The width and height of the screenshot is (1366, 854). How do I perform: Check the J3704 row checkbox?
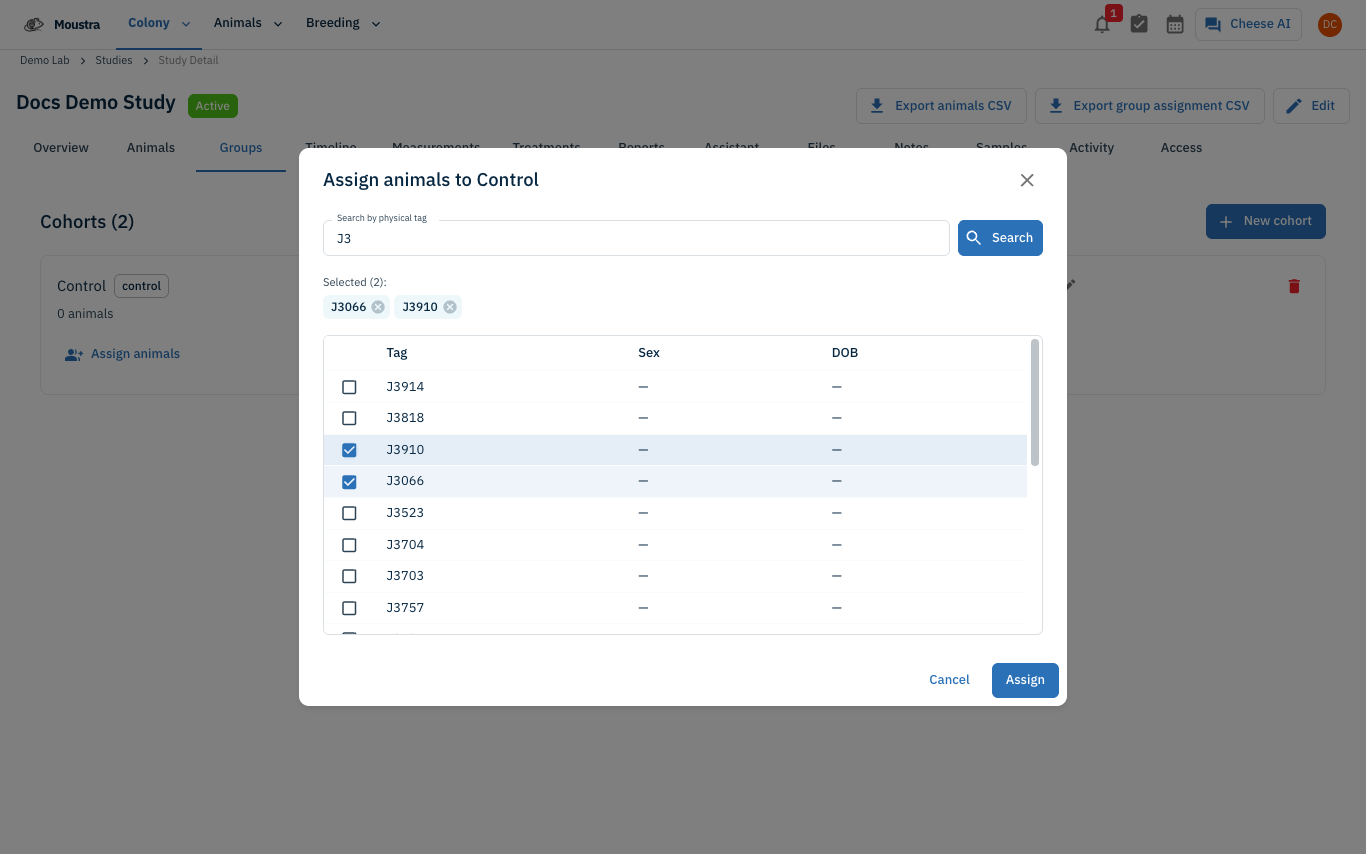click(349, 545)
